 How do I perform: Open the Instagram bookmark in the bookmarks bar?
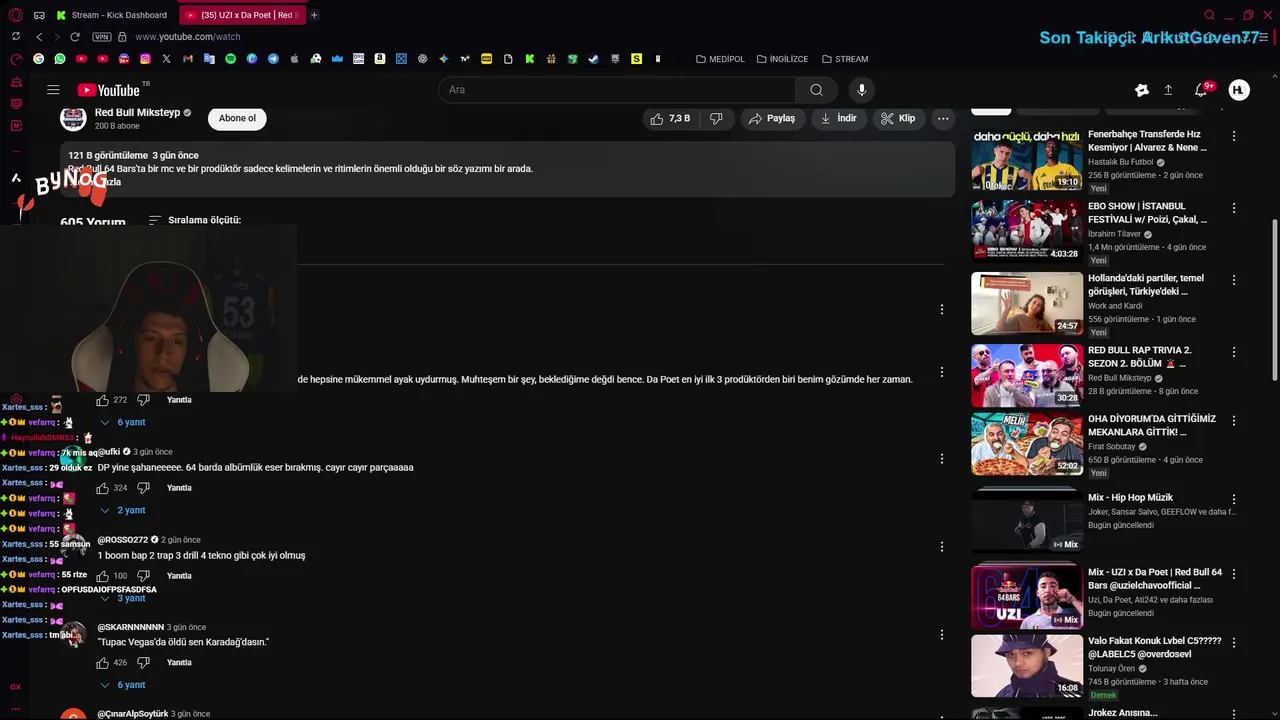pos(145,59)
